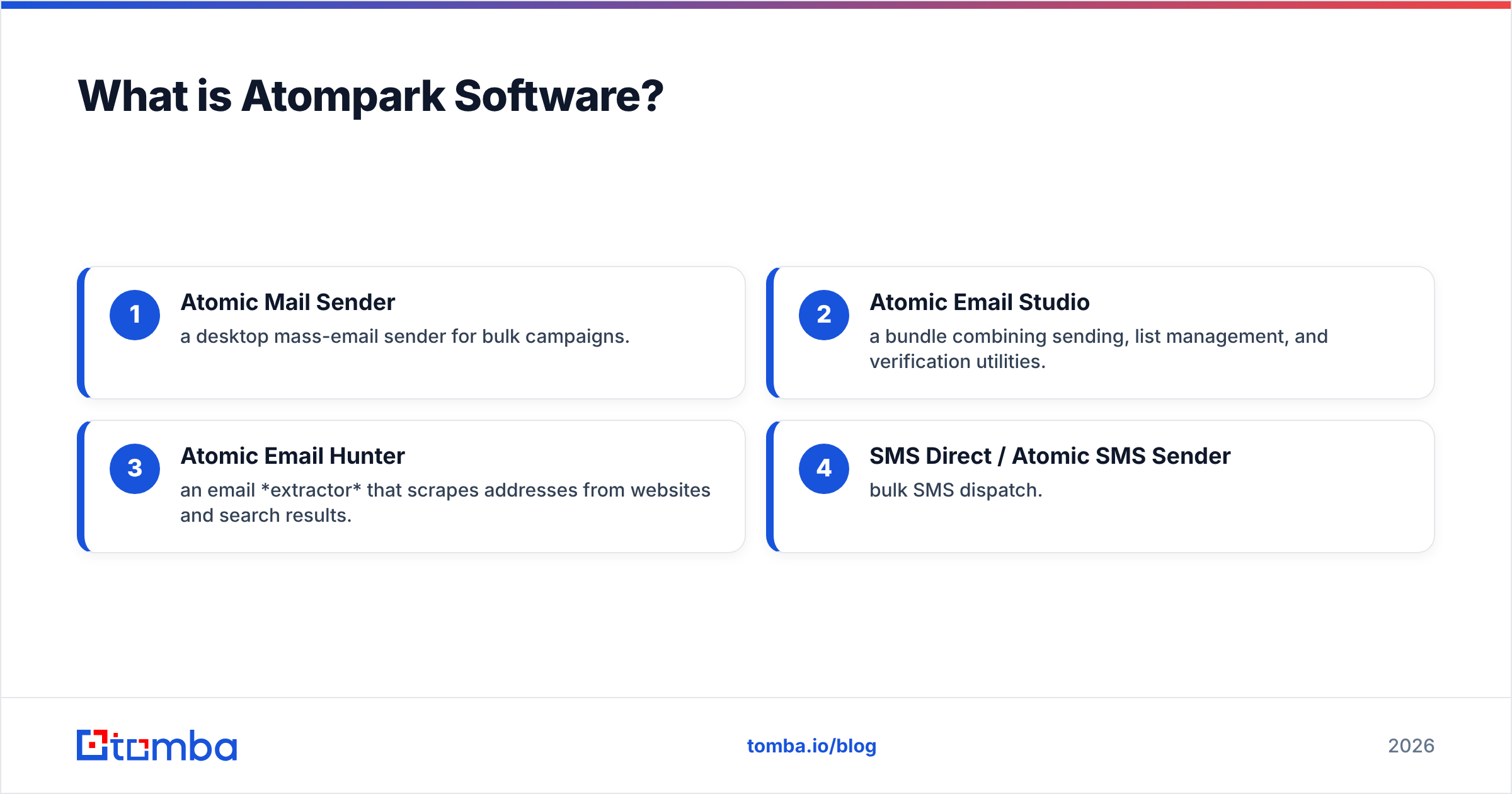Screen dimensions: 1512x794
Task: Click the heading What is Atompark Software?
Action: tap(370, 96)
